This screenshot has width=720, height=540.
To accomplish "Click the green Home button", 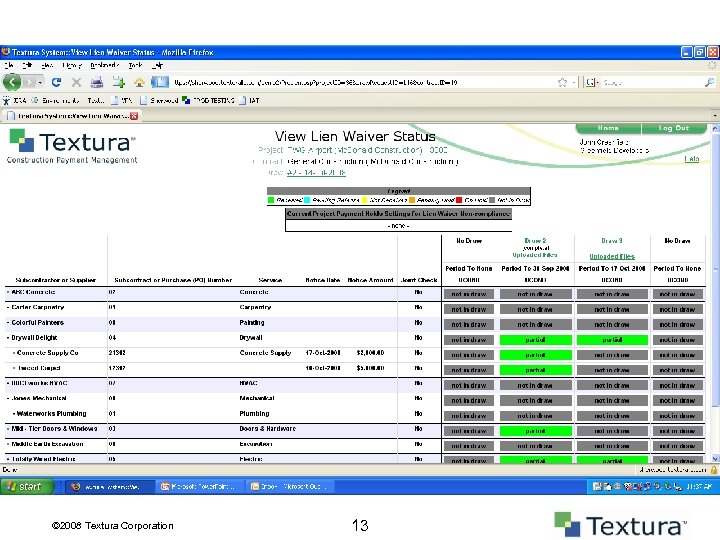I will point(608,128).
